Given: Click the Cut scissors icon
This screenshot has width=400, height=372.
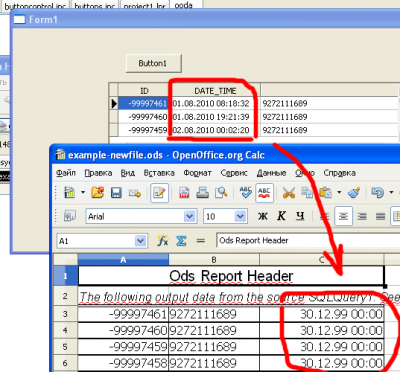Looking at the screenshot, I should pos(289,193).
